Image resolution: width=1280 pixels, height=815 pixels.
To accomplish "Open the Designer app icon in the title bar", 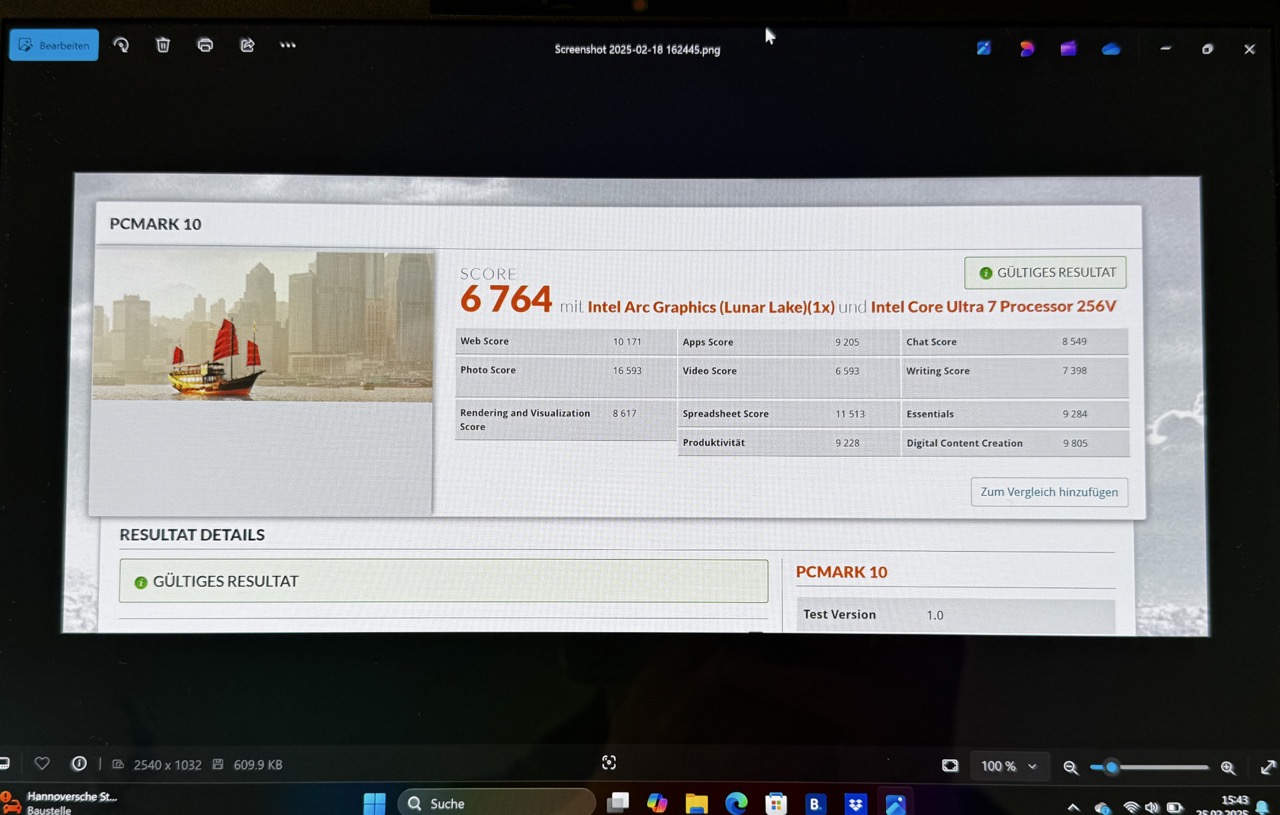I will click(x=1027, y=48).
